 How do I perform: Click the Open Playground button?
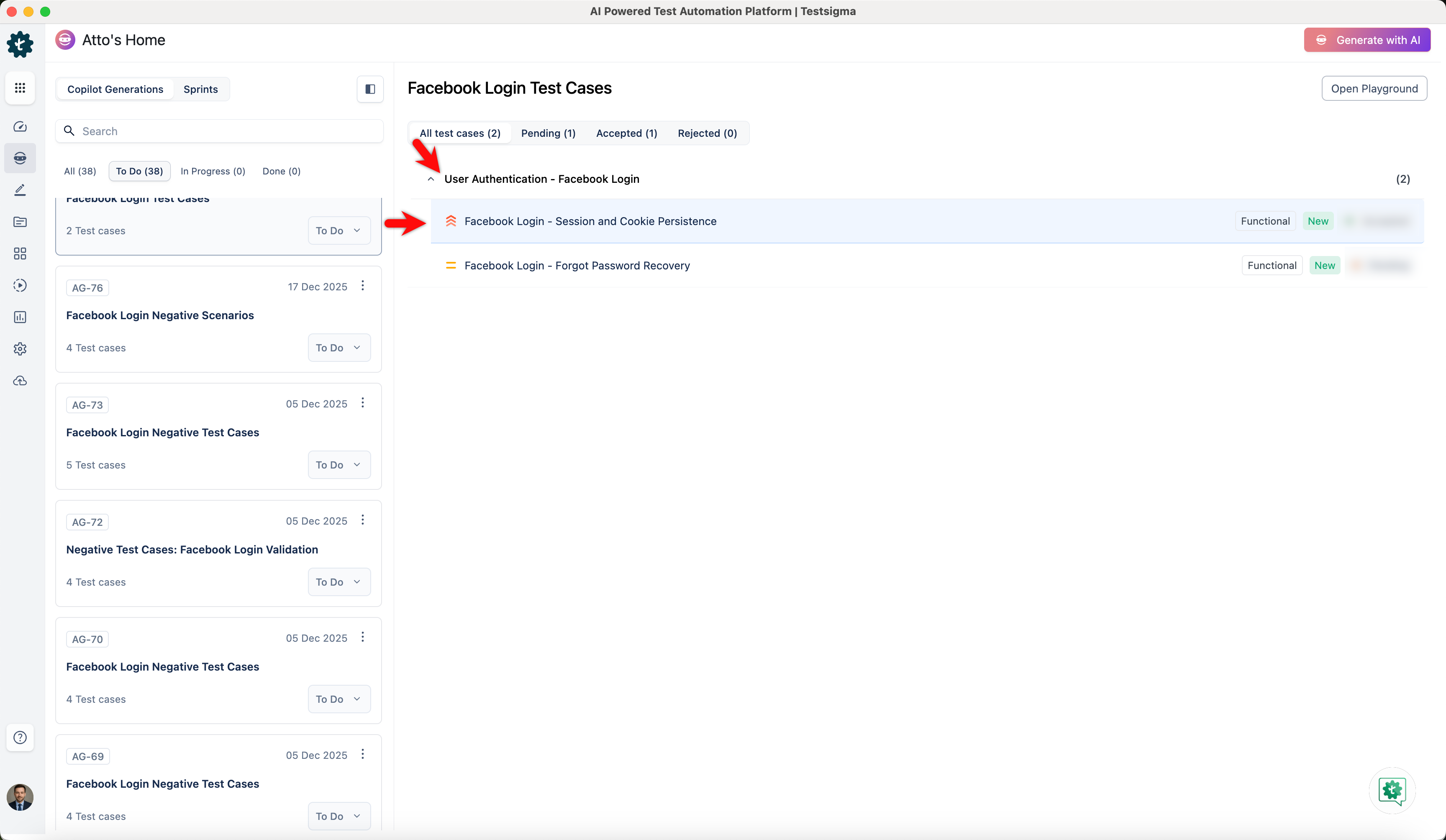pyautogui.click(x=1374, y=88)
